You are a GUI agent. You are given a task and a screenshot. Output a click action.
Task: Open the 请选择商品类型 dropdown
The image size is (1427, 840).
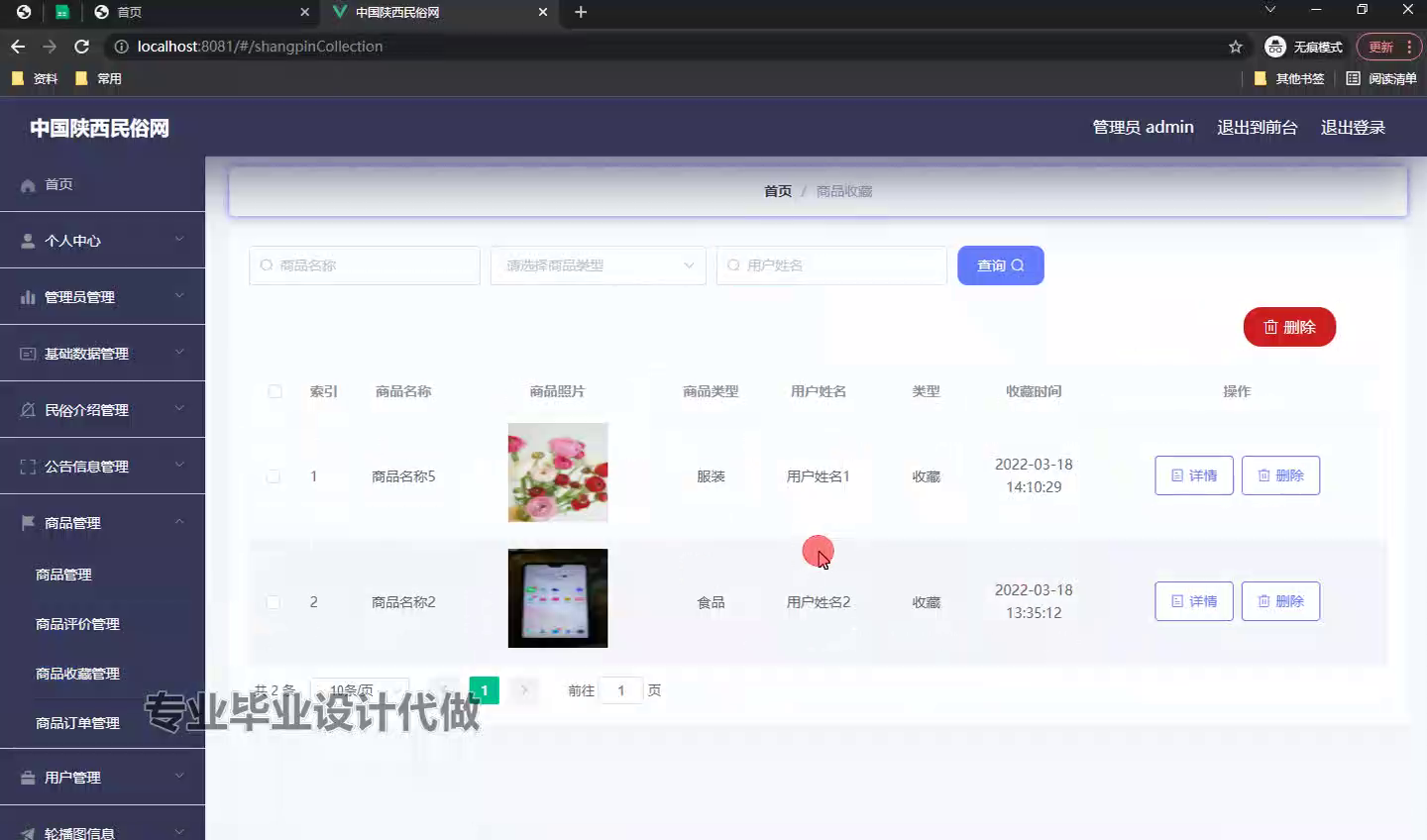[x=599, y=265]
